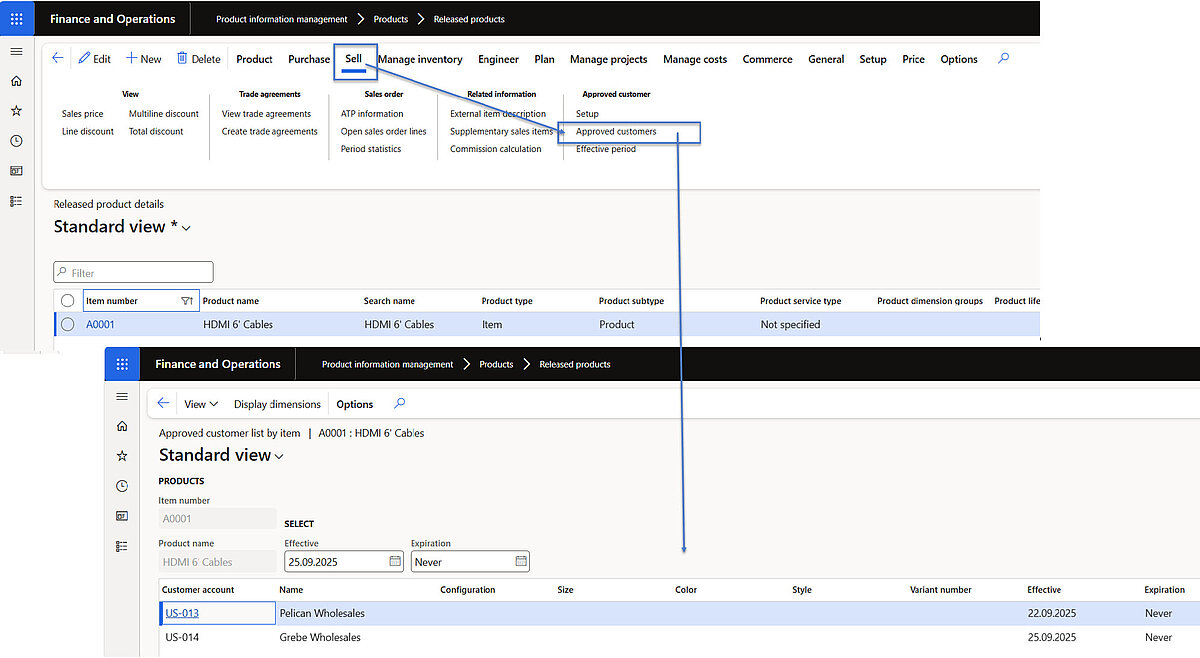Toggle the select-all rows circle in grid header
Viewport: 1200px width, 658px height.
[67, 301]
